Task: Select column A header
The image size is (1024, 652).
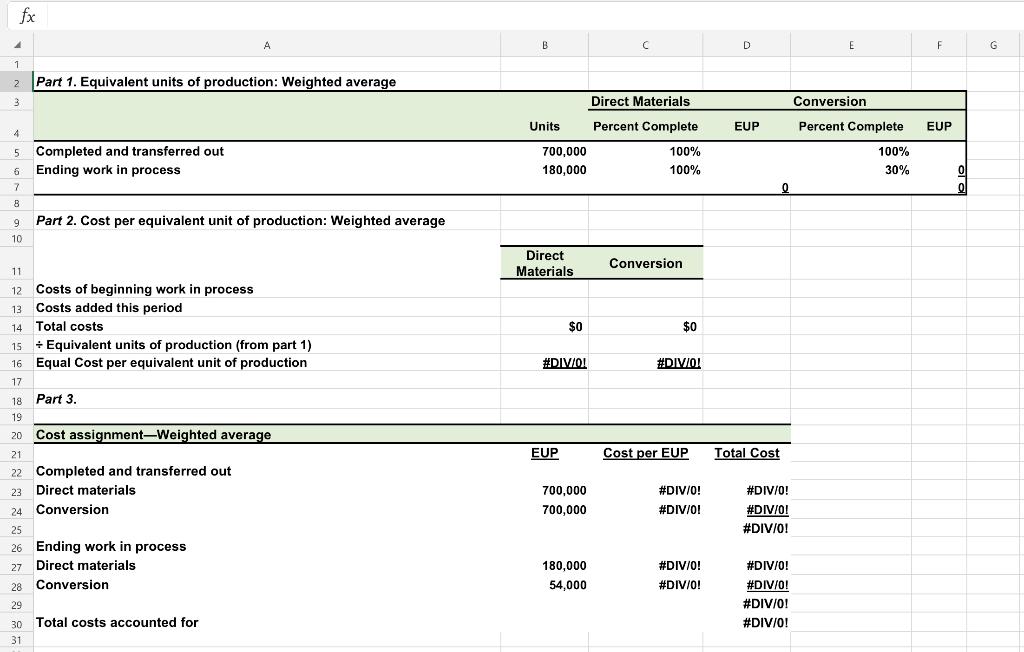Action: (266, 45)
